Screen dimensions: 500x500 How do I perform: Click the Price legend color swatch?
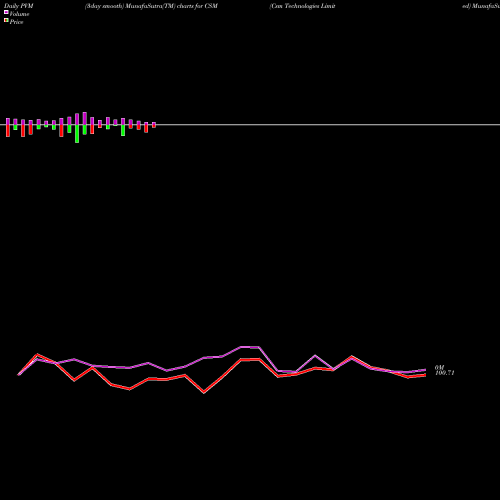tap(6, 21)
